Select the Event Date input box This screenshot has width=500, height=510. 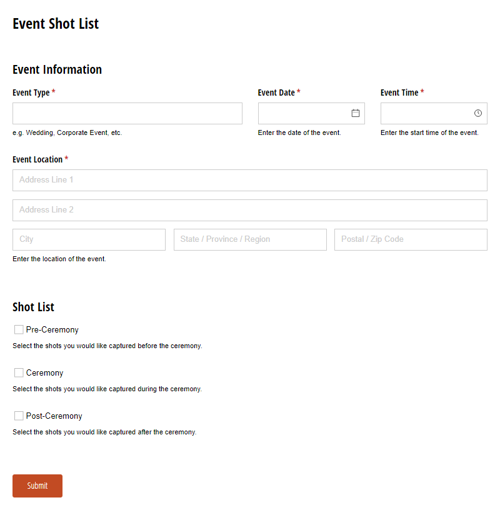click(311, 113)
